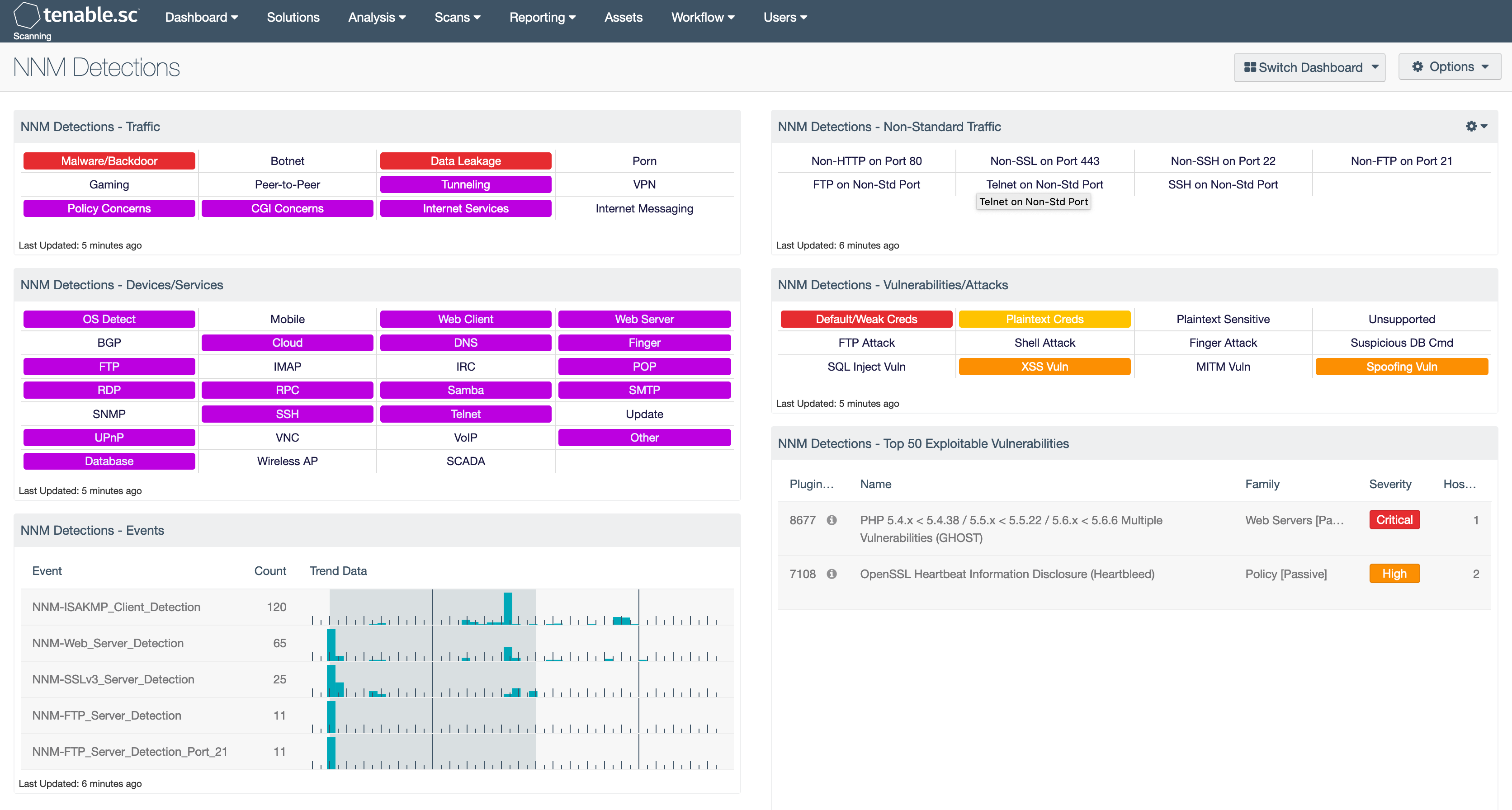The height and width of the screenshot is (810, 1512).
Task: Click the Data Leakage traffic icon
Action: point(466,161)
